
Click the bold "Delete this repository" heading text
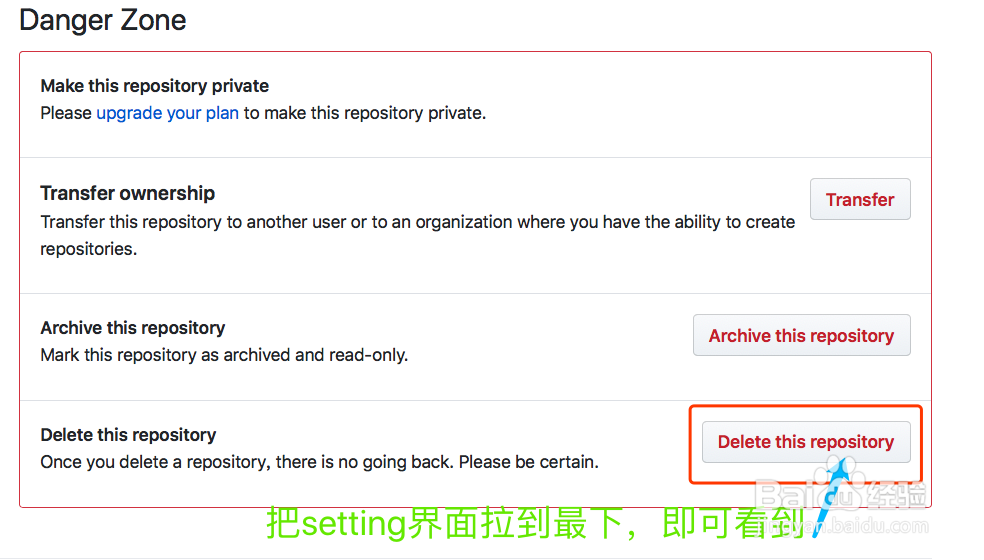(x=128, y=435)
